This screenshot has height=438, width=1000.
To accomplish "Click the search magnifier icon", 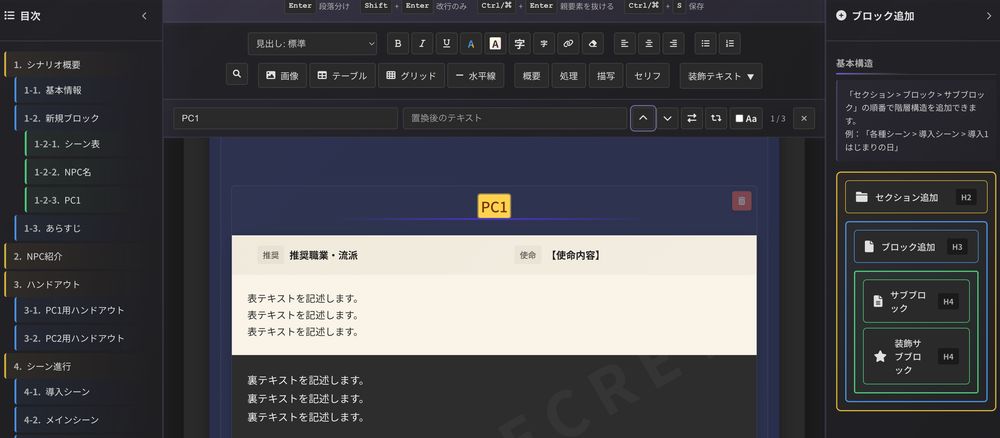I will tap(237, 74).
